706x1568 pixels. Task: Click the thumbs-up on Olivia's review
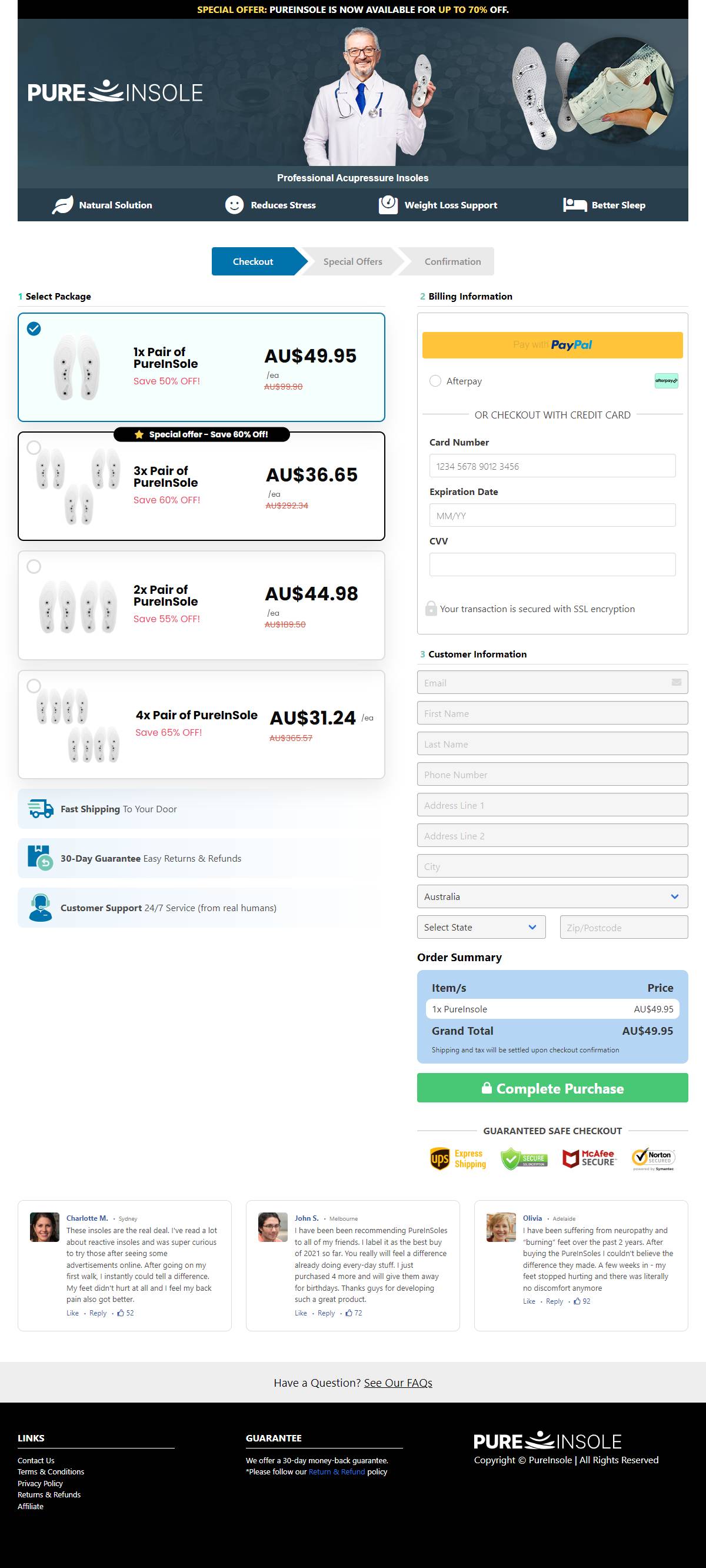click(577, 1301)
